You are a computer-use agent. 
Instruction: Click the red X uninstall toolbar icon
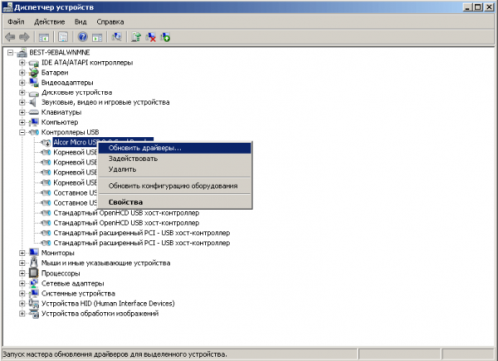coord(151,37)
